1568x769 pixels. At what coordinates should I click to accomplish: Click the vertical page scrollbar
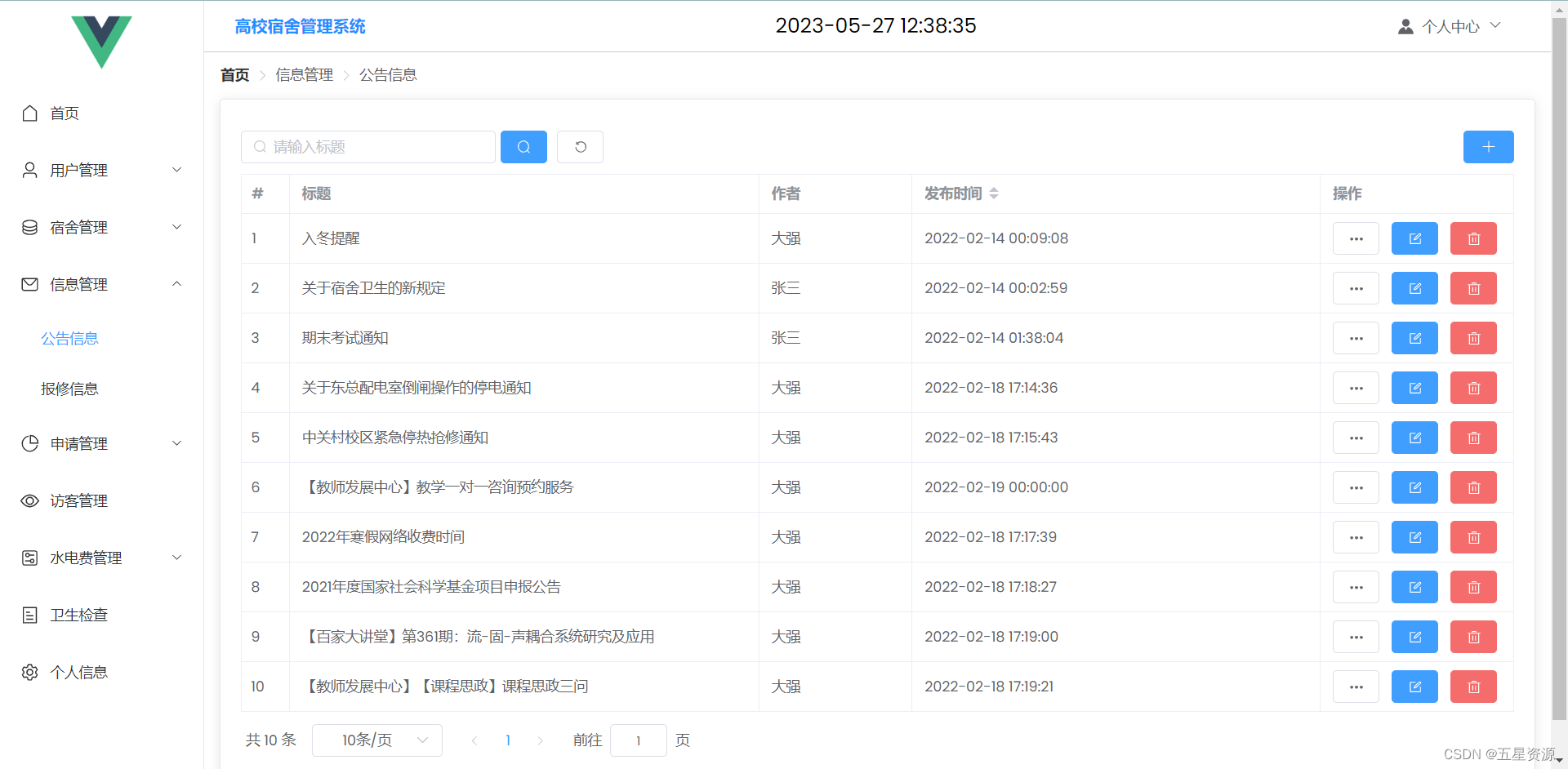click(1559, 370)
